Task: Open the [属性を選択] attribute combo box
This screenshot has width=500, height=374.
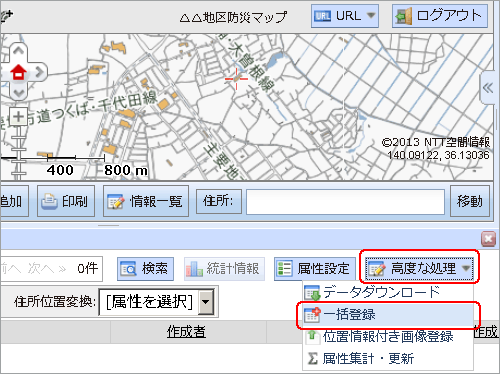Action: pyautogui.click(x=156, y=302)
